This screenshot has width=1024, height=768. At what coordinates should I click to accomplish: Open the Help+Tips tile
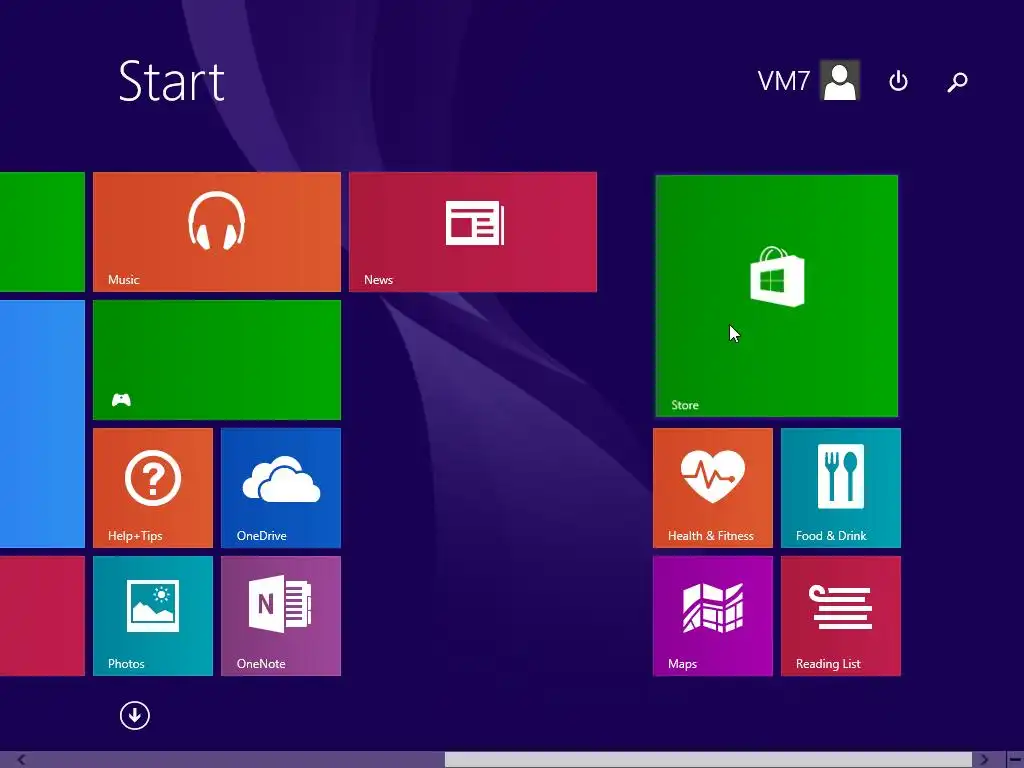(x=153, y=488)
